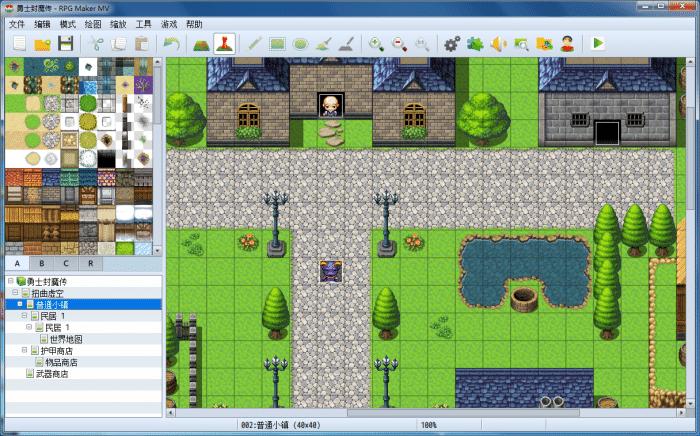The width and height of the screenshot is (700, 436).
Task: Collapse the 普通小镇 map node
Action: (x=20, y=304)
